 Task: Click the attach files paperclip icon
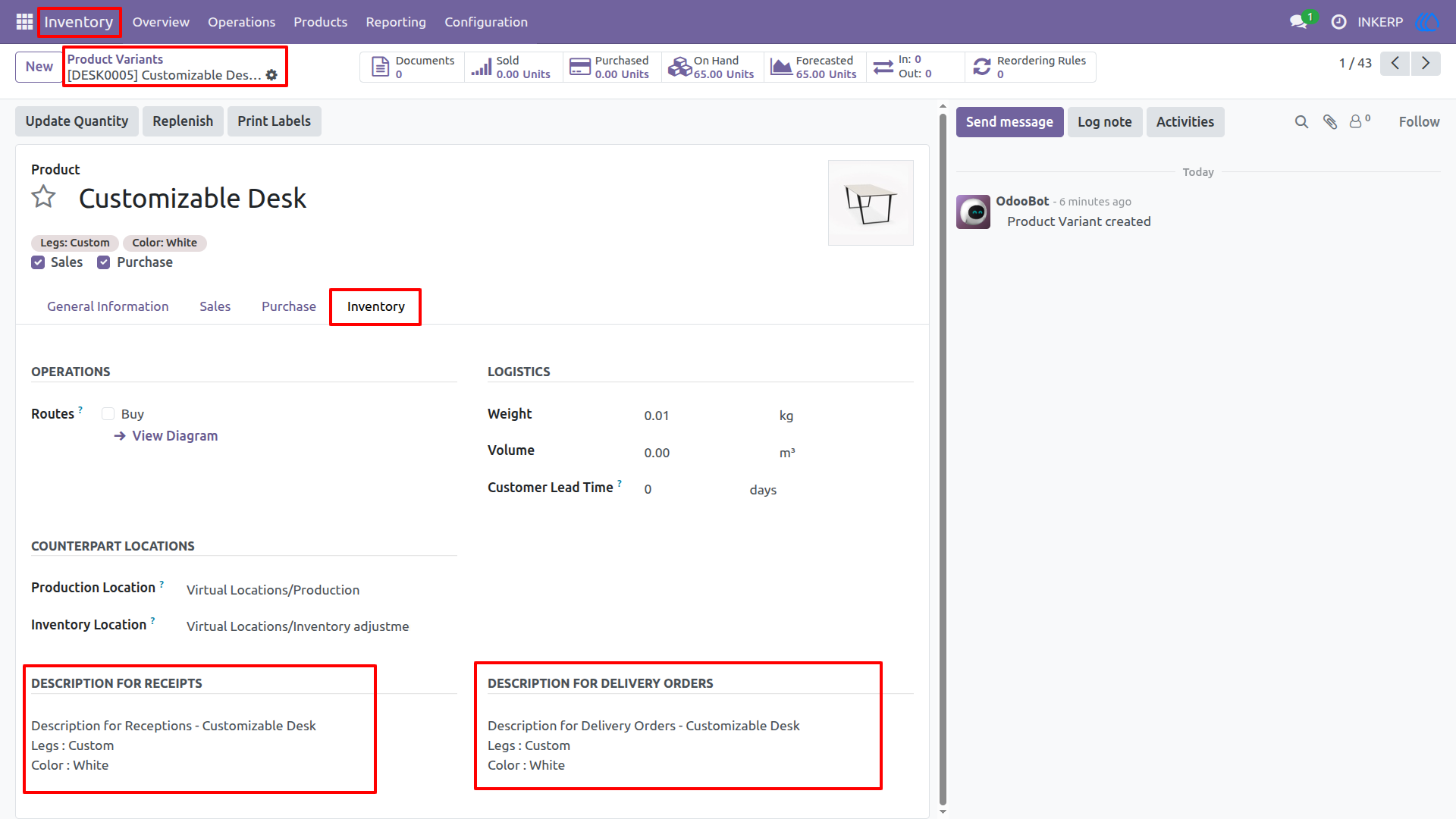click(1330, 122)
